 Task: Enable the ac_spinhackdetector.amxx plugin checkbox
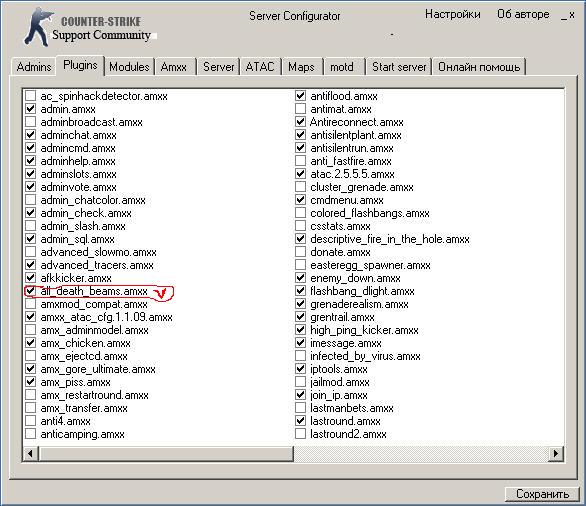pos(30,96)
